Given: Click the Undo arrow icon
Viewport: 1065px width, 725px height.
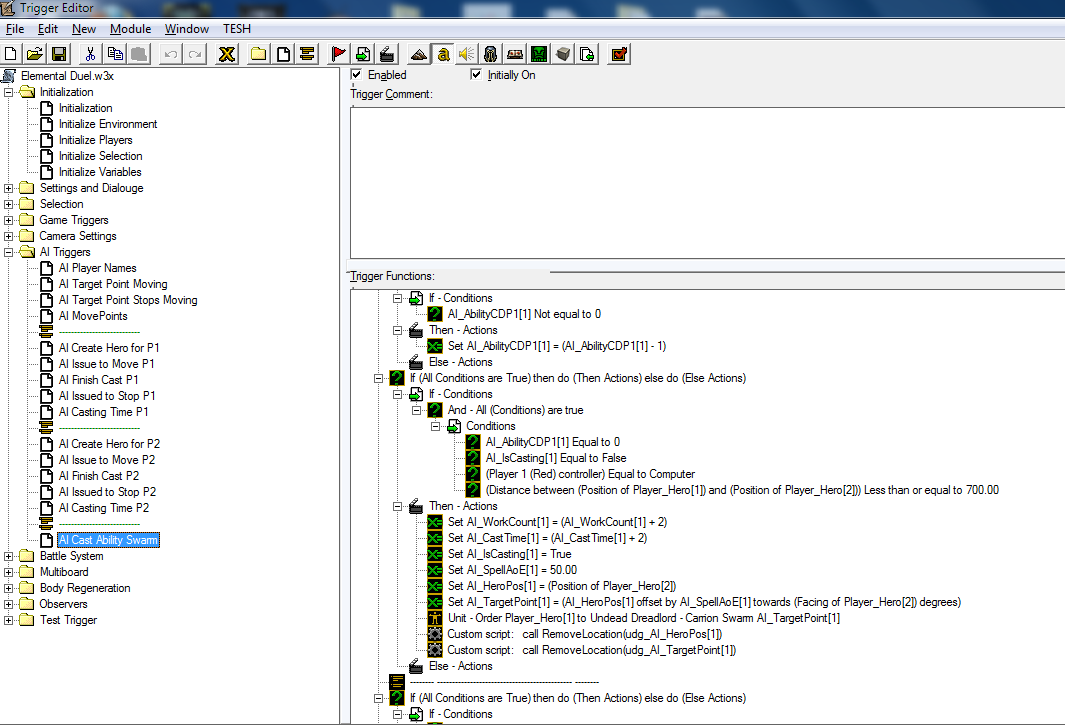Looking at the screenshot, I should click(170, 54).
